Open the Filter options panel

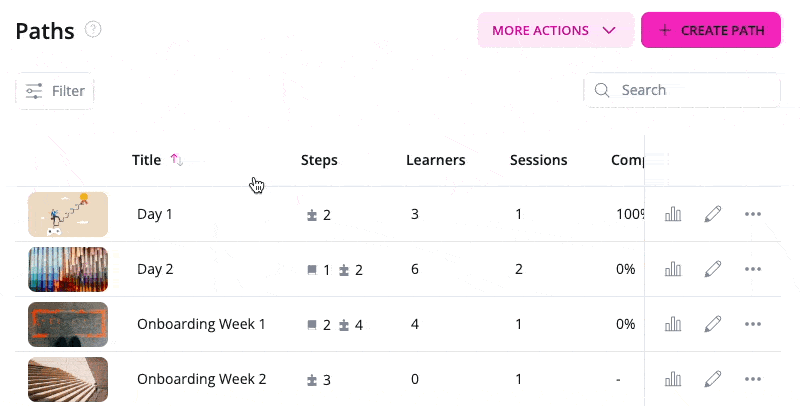coord(55,91)
